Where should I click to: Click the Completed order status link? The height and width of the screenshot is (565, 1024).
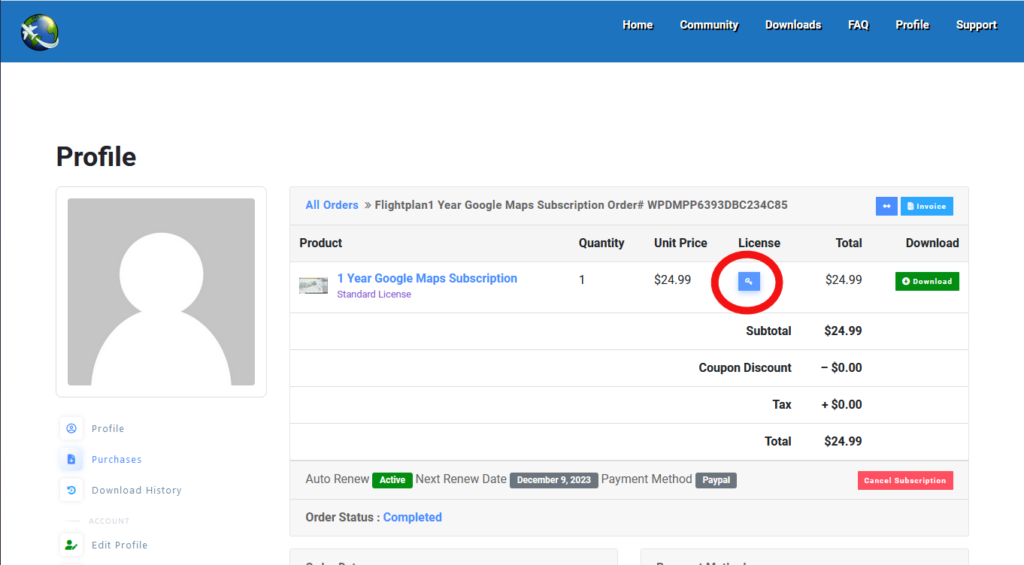click(412, 517)
